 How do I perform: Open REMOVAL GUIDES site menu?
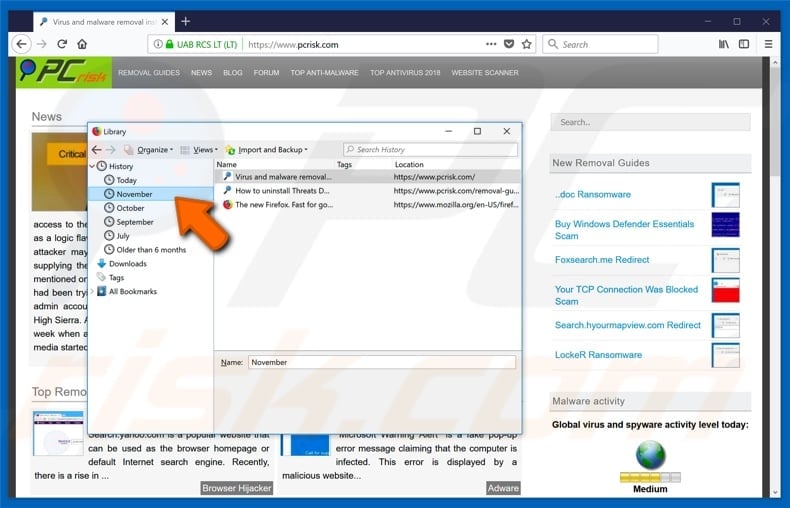tap(149, 73)
